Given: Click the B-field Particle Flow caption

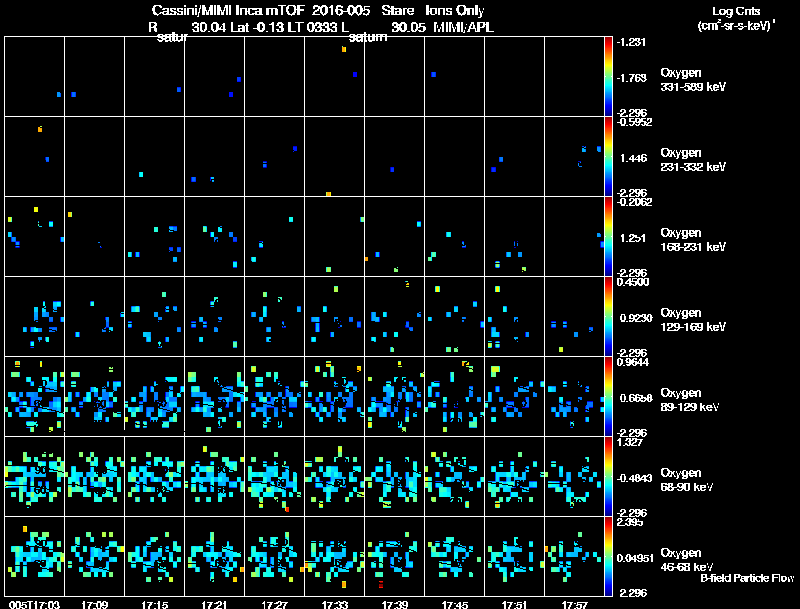Looking at the screenshot, I should click(x=747, y=578).
